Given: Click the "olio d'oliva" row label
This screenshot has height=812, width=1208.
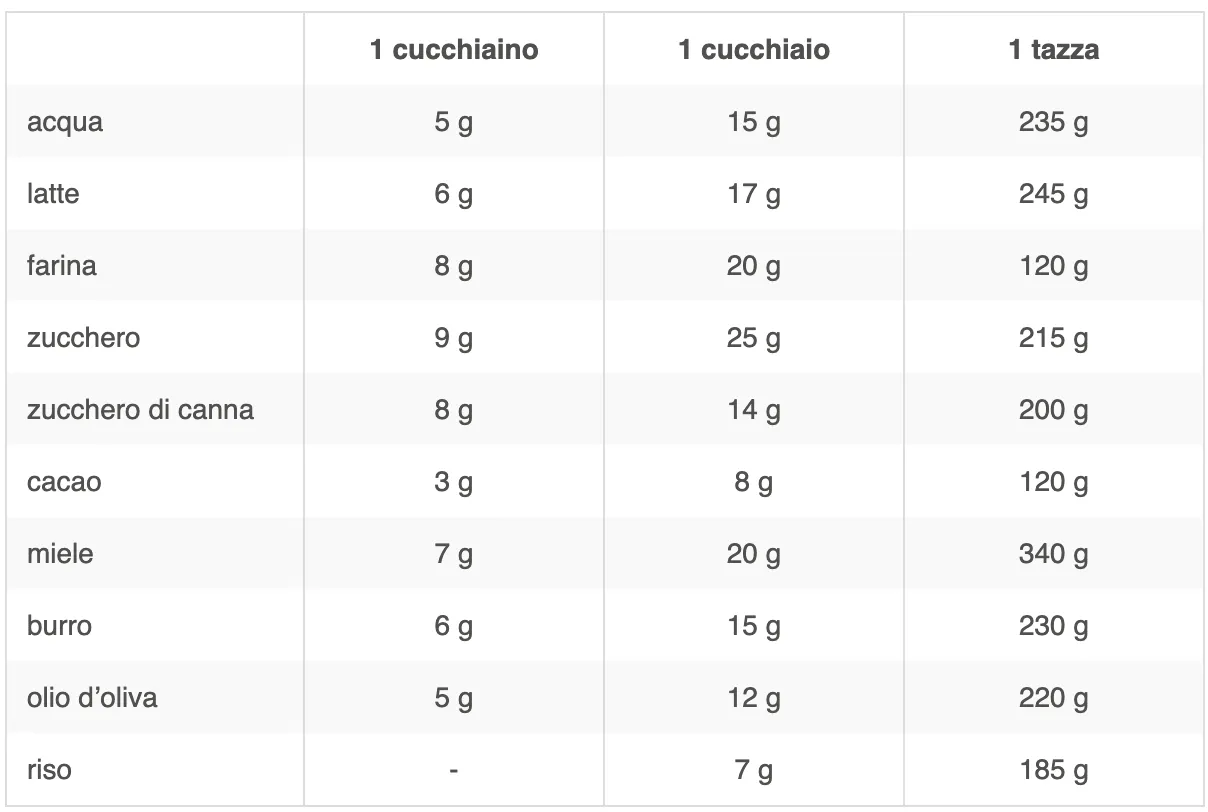Looking at the screenshot, I should coord(92,697).
